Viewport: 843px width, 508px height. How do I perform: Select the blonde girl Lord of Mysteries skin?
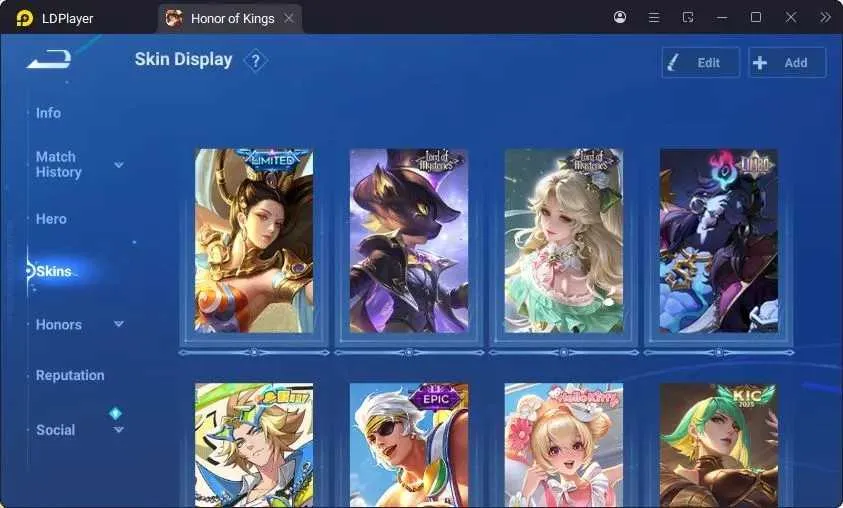pyautogui.click(x=563, y=241)
